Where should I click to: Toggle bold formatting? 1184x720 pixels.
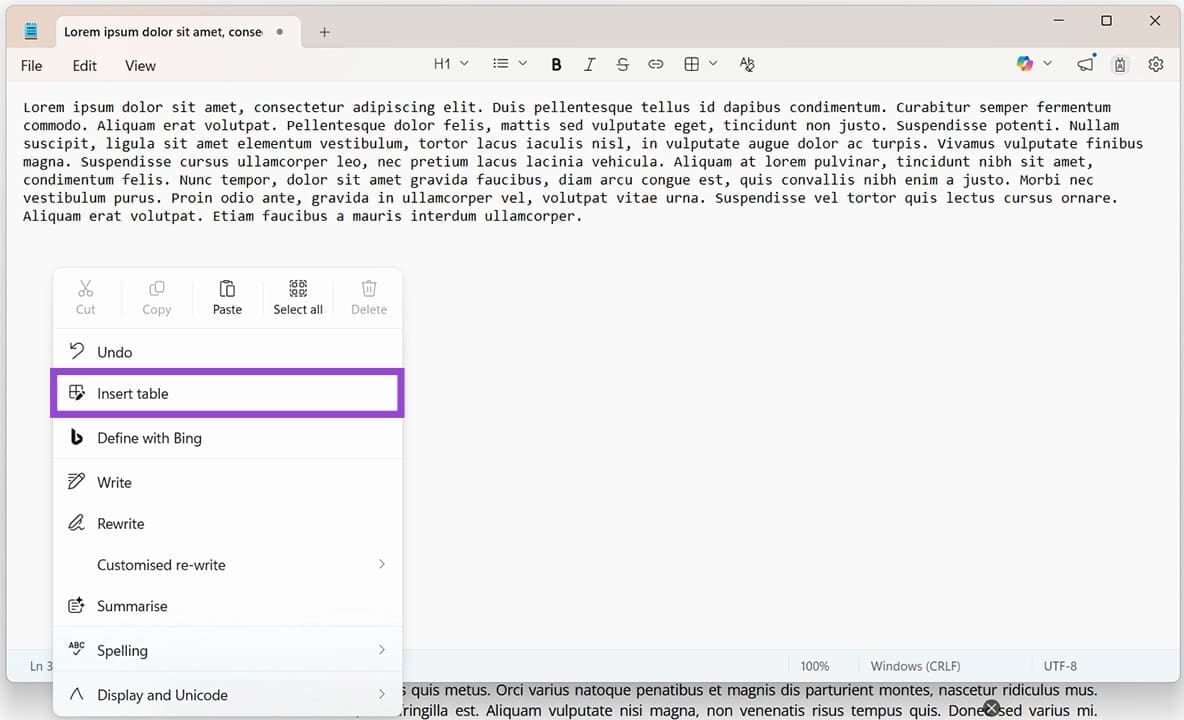coord(556,63)
